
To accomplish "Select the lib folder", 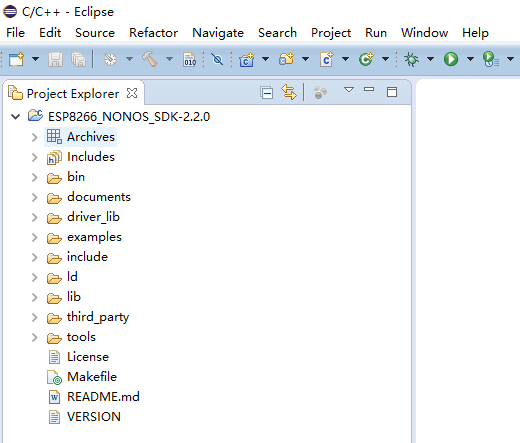I will 74,297.
